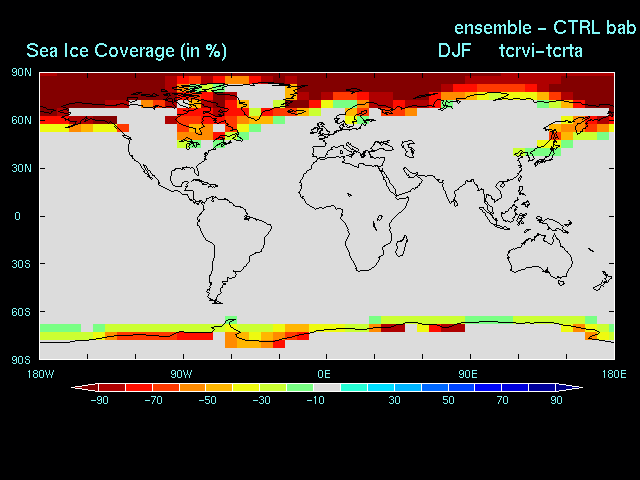The image size is (640, 480).
Task: Click the 'Sea Ice Coverage (in %)' title
Action: tap(126, 51)
